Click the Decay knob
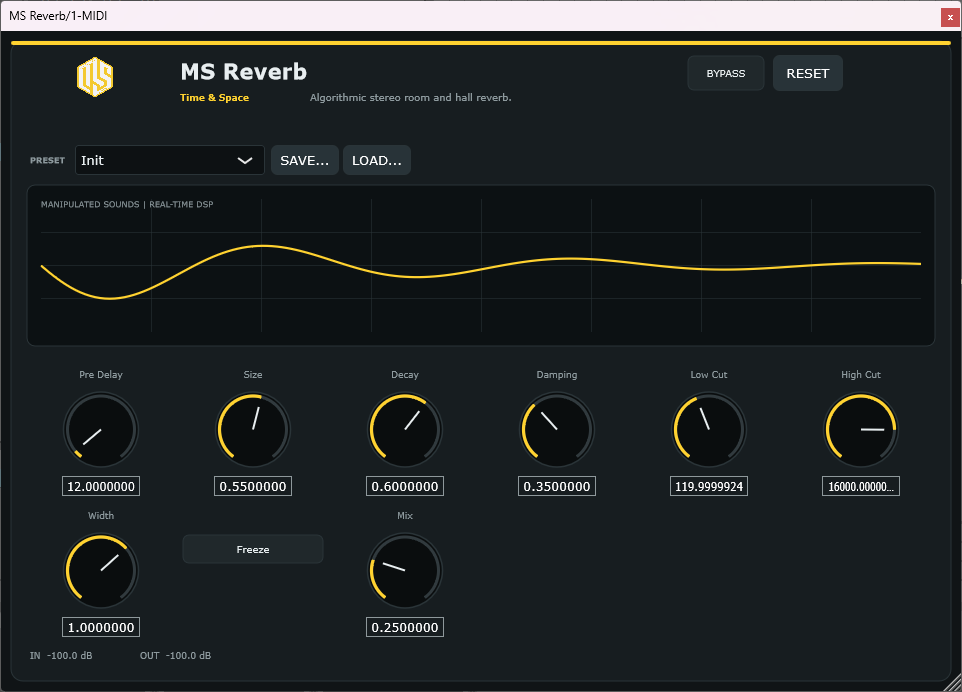 pos(405,429)
